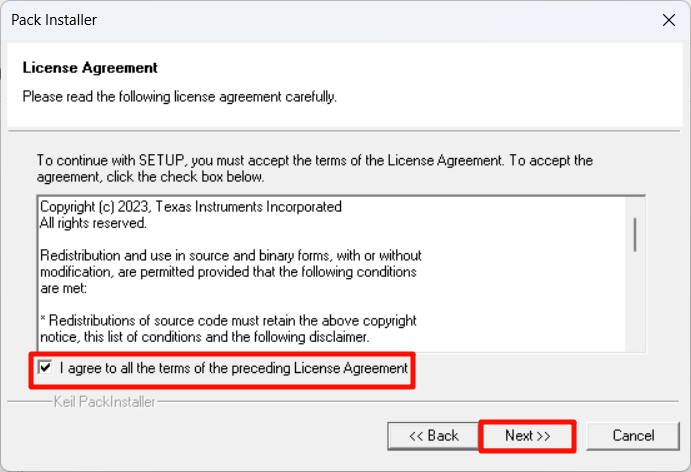The height and width of the screenshot is (472, 691).
Task: Go to the next step with Next >>
Action: [528, 436]
